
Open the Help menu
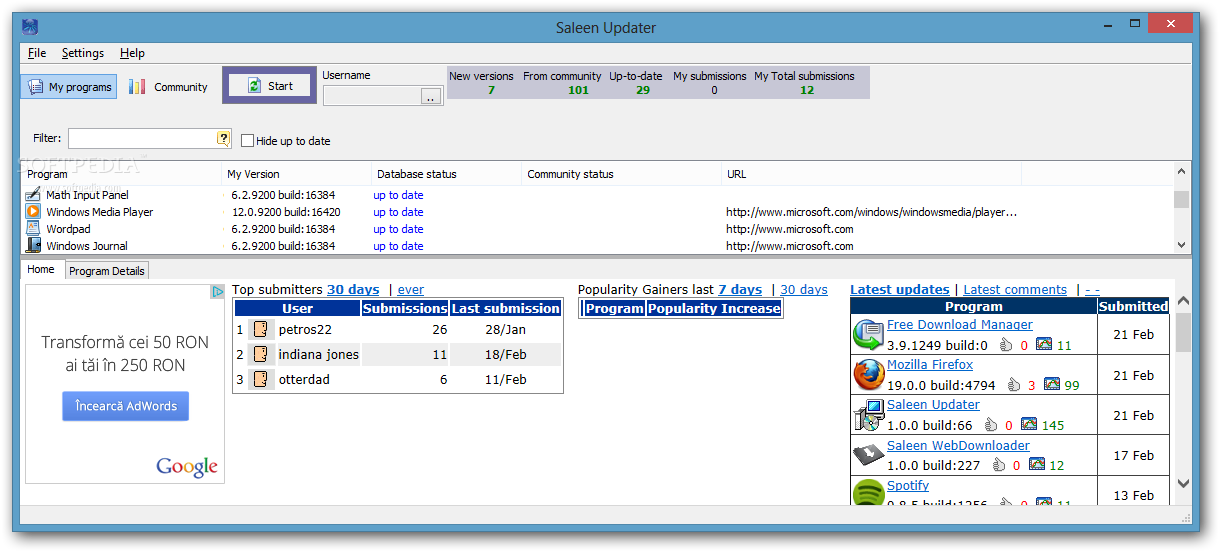[x=132, y=53]
